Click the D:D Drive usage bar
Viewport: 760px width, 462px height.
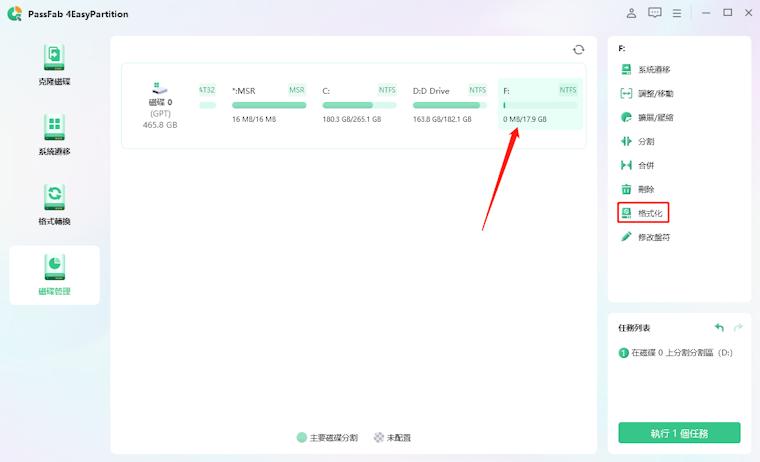449,105
